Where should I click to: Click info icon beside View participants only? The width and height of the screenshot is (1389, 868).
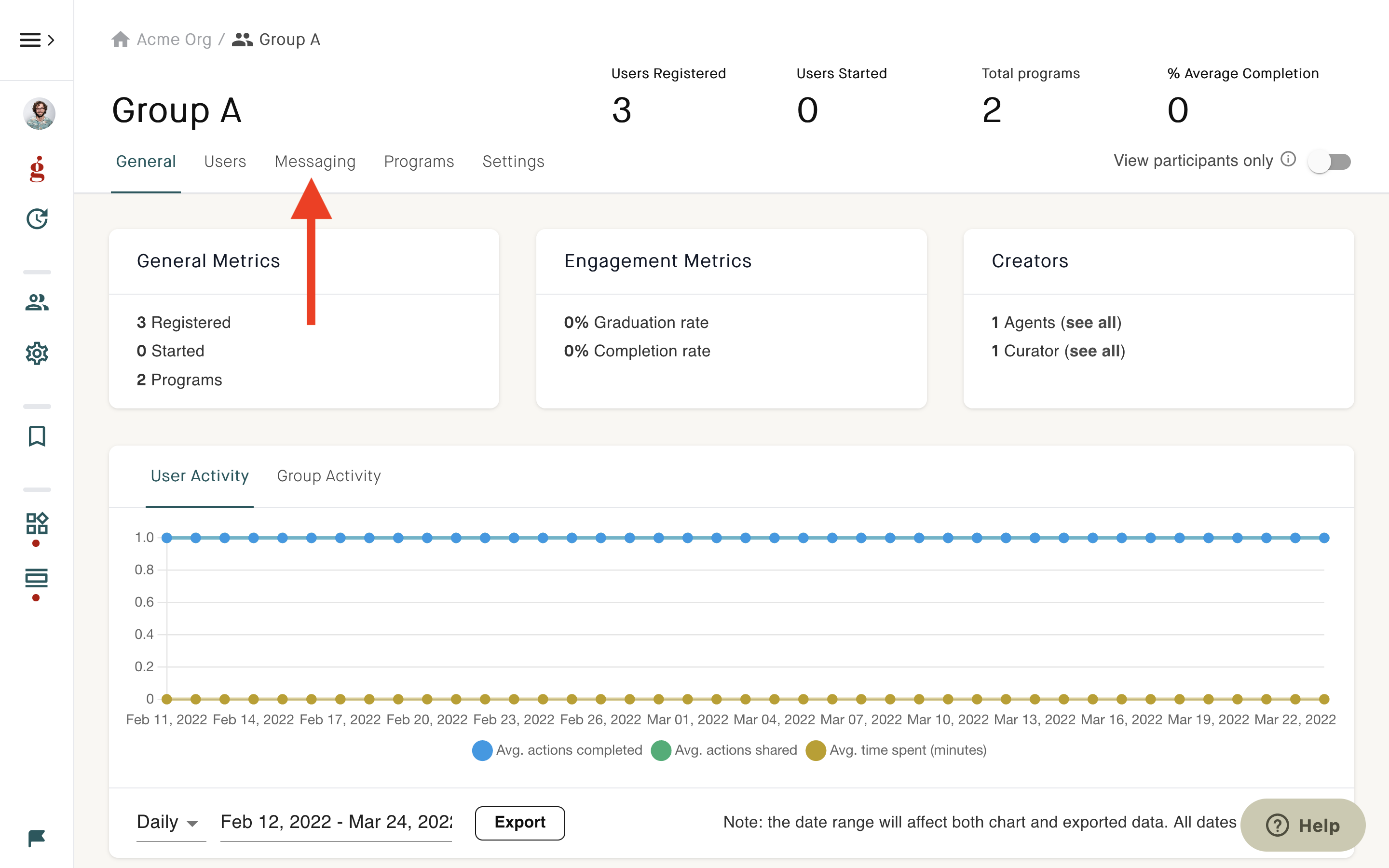coord(1289,159)
